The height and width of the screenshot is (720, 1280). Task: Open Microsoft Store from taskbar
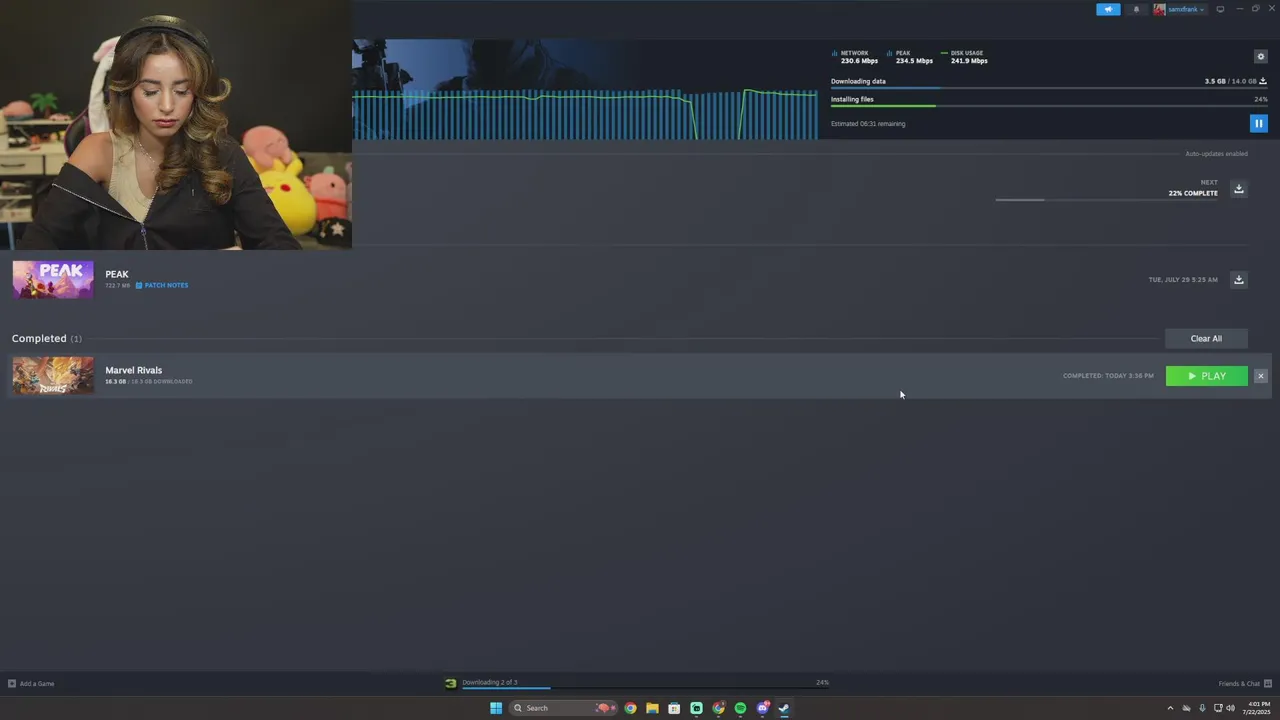(674, 708)
